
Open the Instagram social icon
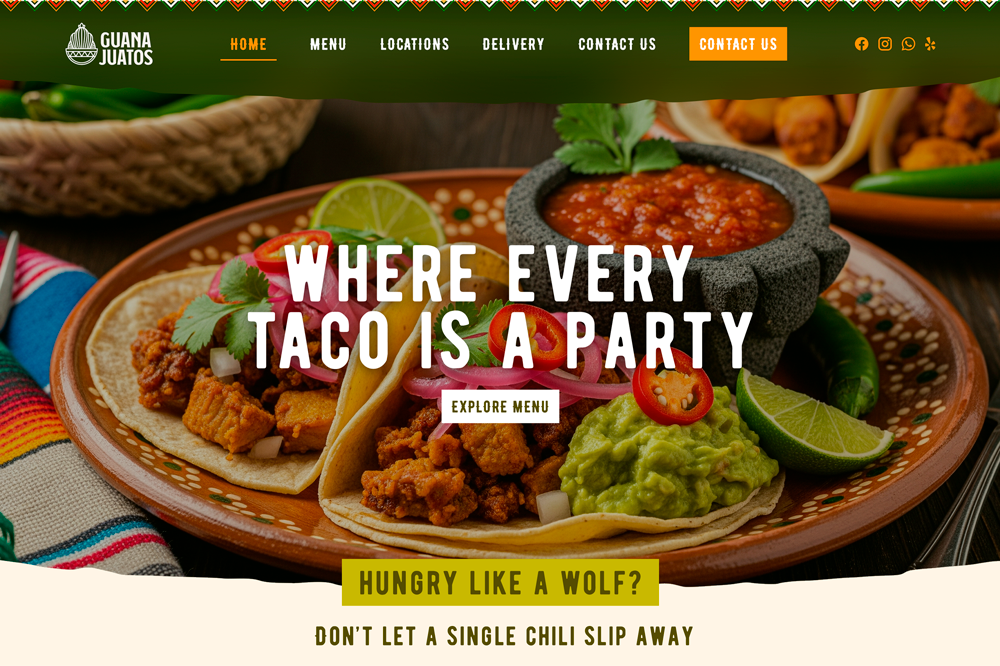tap(885, 44)
